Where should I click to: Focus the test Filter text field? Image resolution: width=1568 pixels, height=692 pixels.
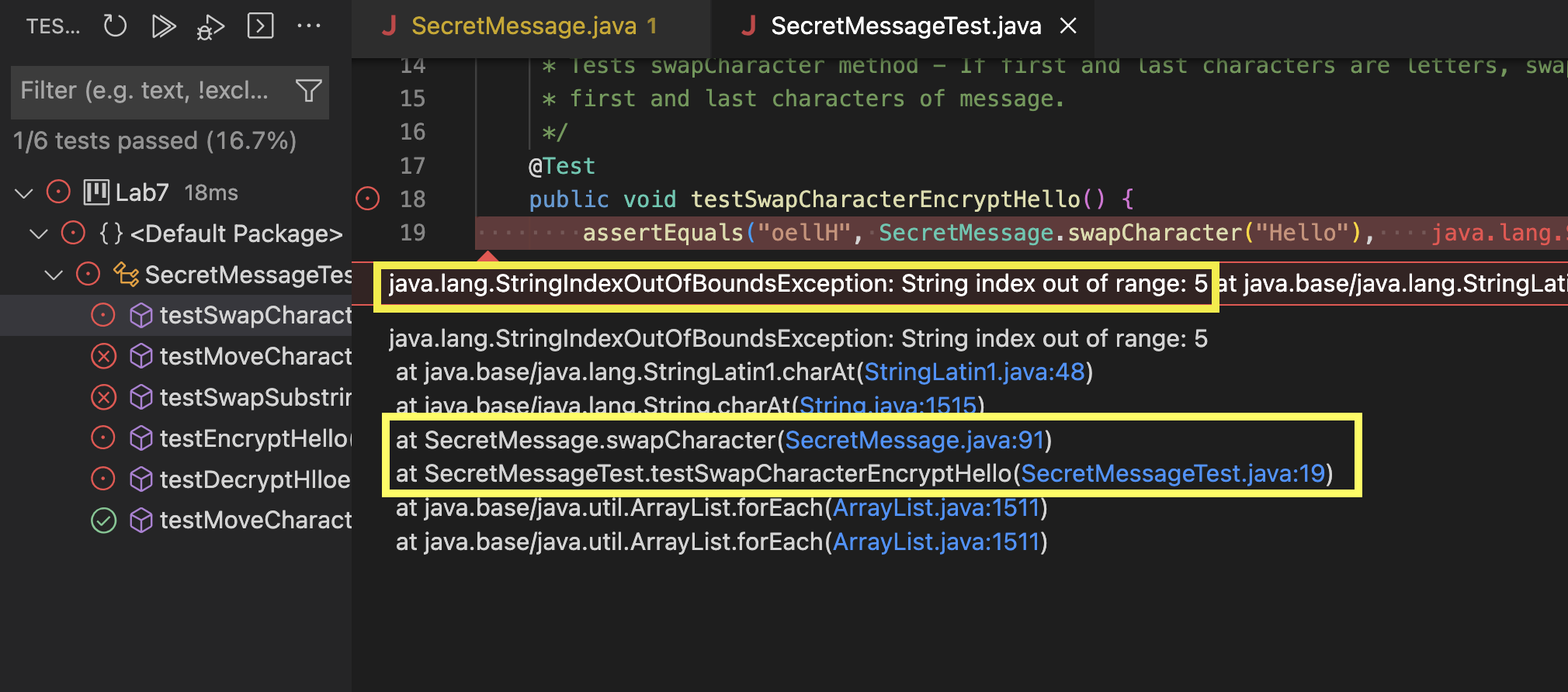[x=170, y=92]
